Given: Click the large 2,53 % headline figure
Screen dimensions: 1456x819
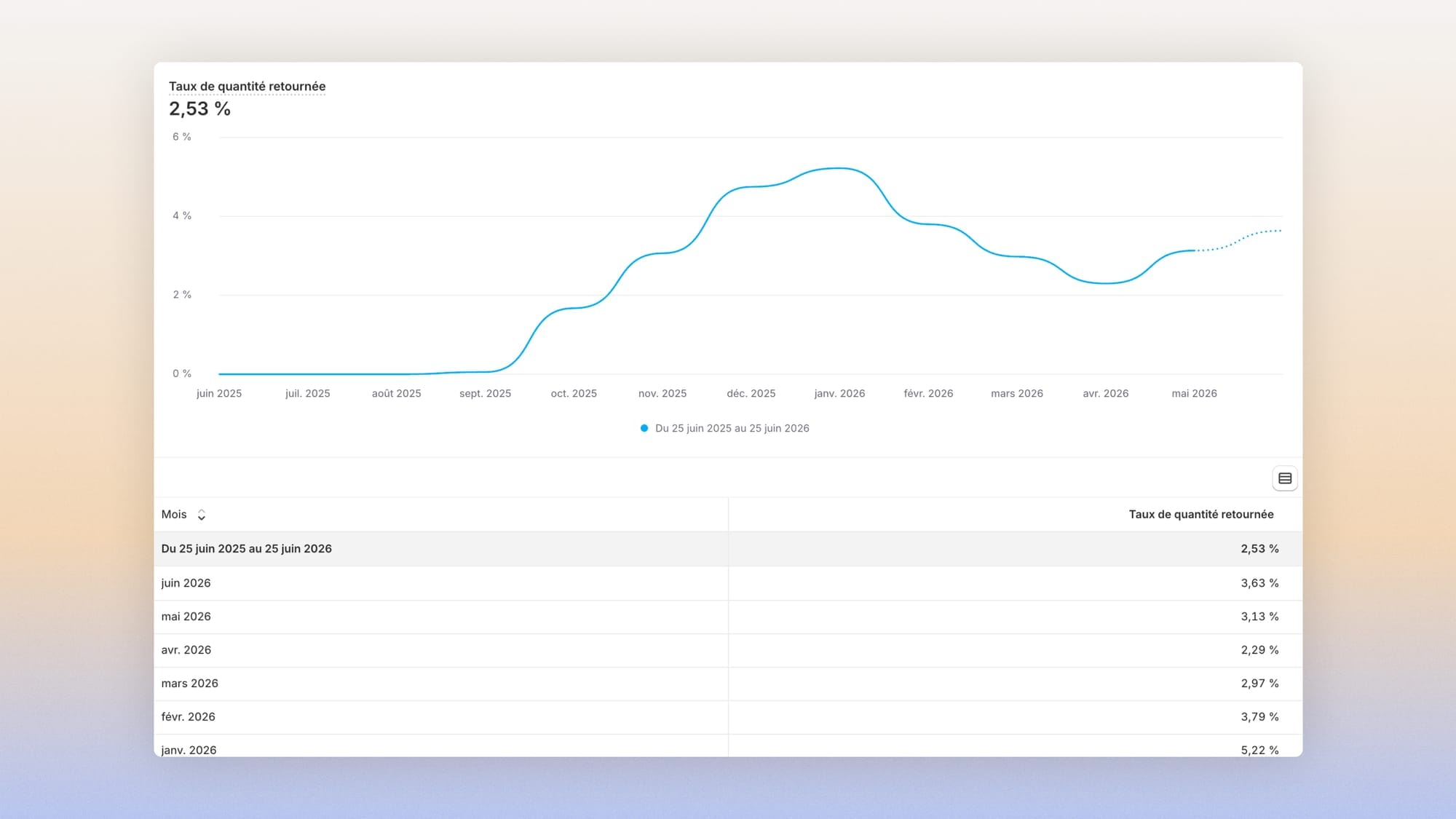Looking at the screenshot, I should click(199, 109).
